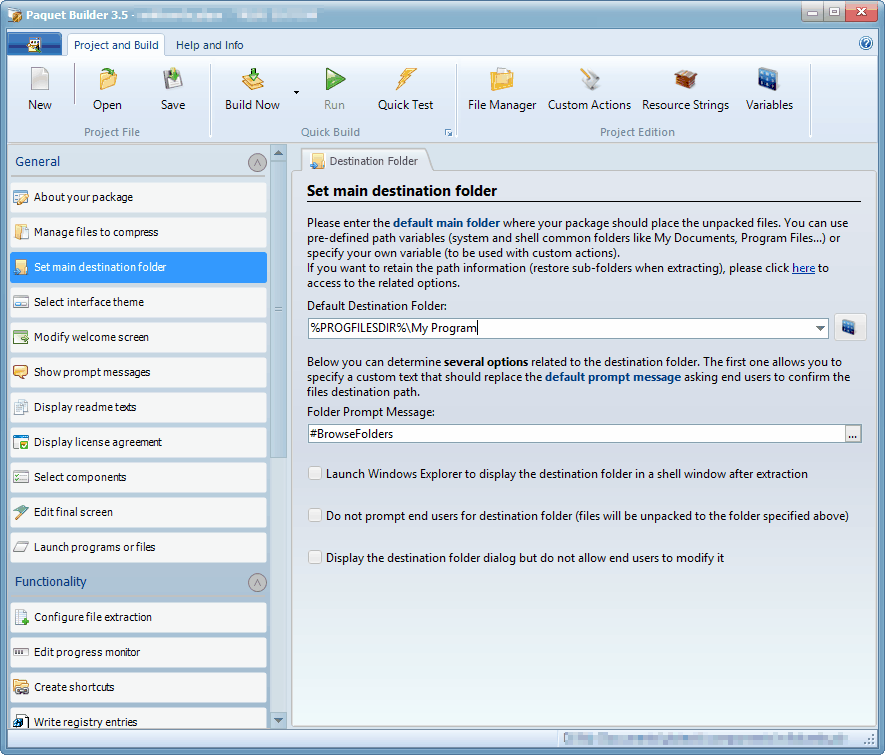The height and width of the screenshot is (755, 885).
Task: Collapse the General section
Action: click(x=256, y=161)
